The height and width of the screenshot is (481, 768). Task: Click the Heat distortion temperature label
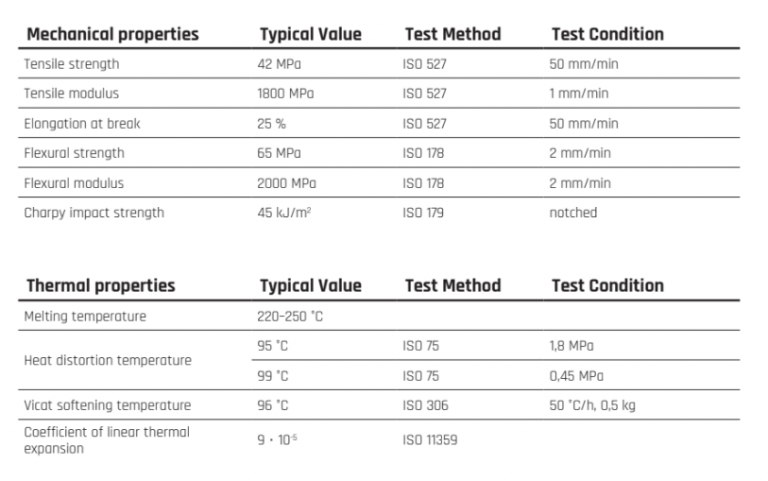[94, 360]
